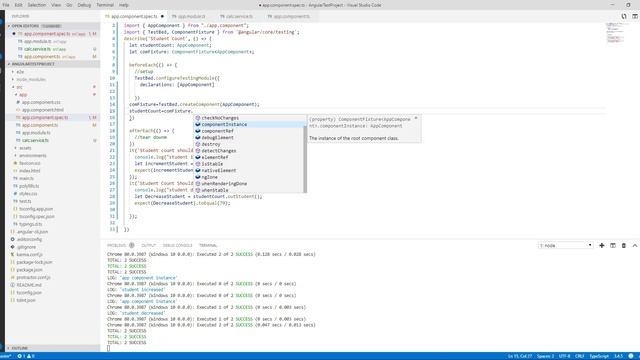Select the detectChanges suggestion
This screenshot has width=640, height=360.
249,151
